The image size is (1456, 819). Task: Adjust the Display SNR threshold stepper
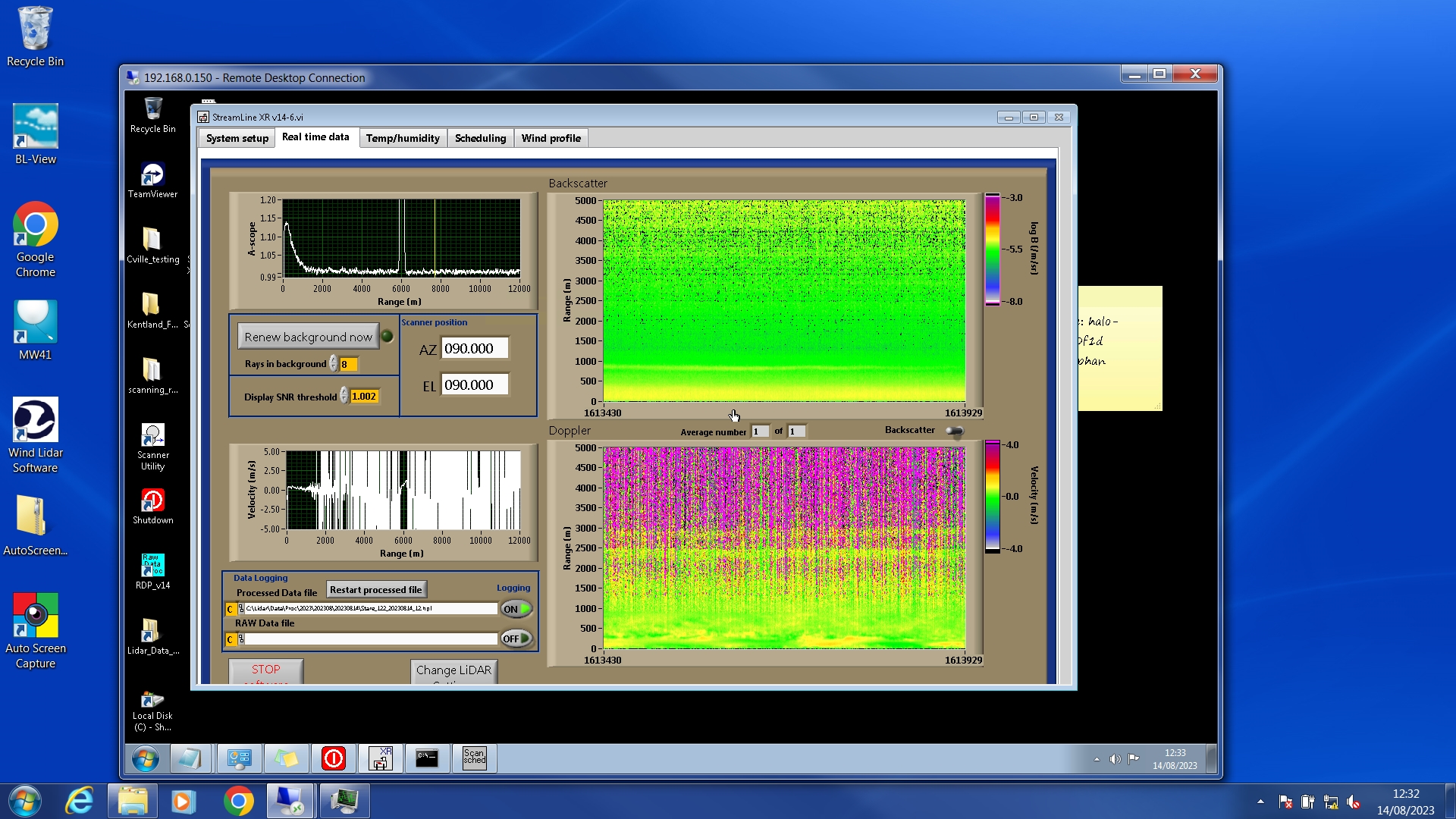click(x=344, y=396)
